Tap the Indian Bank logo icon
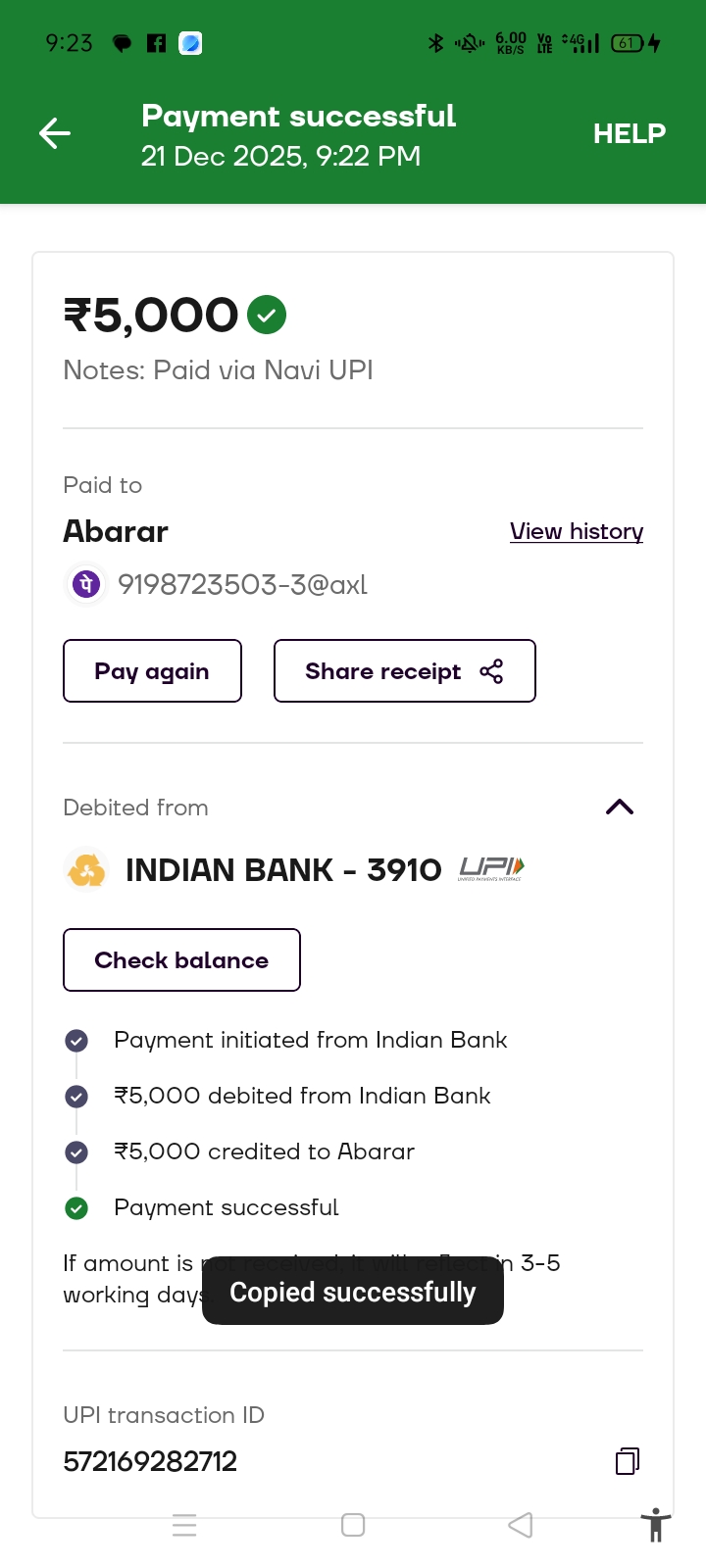Image resolution: width=706 pixels, height=1568 pixels. (86, 870)
